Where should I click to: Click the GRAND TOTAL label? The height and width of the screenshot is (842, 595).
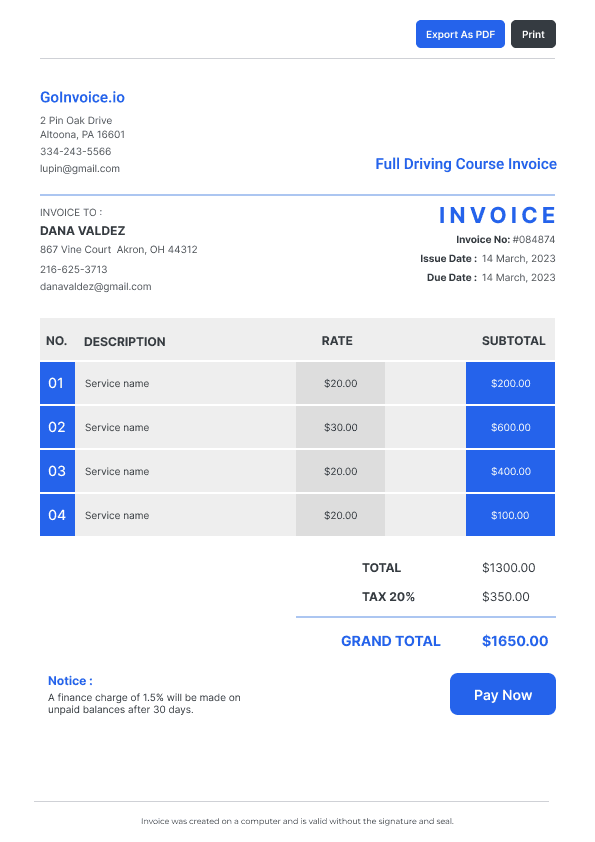(x=391, y=641)
